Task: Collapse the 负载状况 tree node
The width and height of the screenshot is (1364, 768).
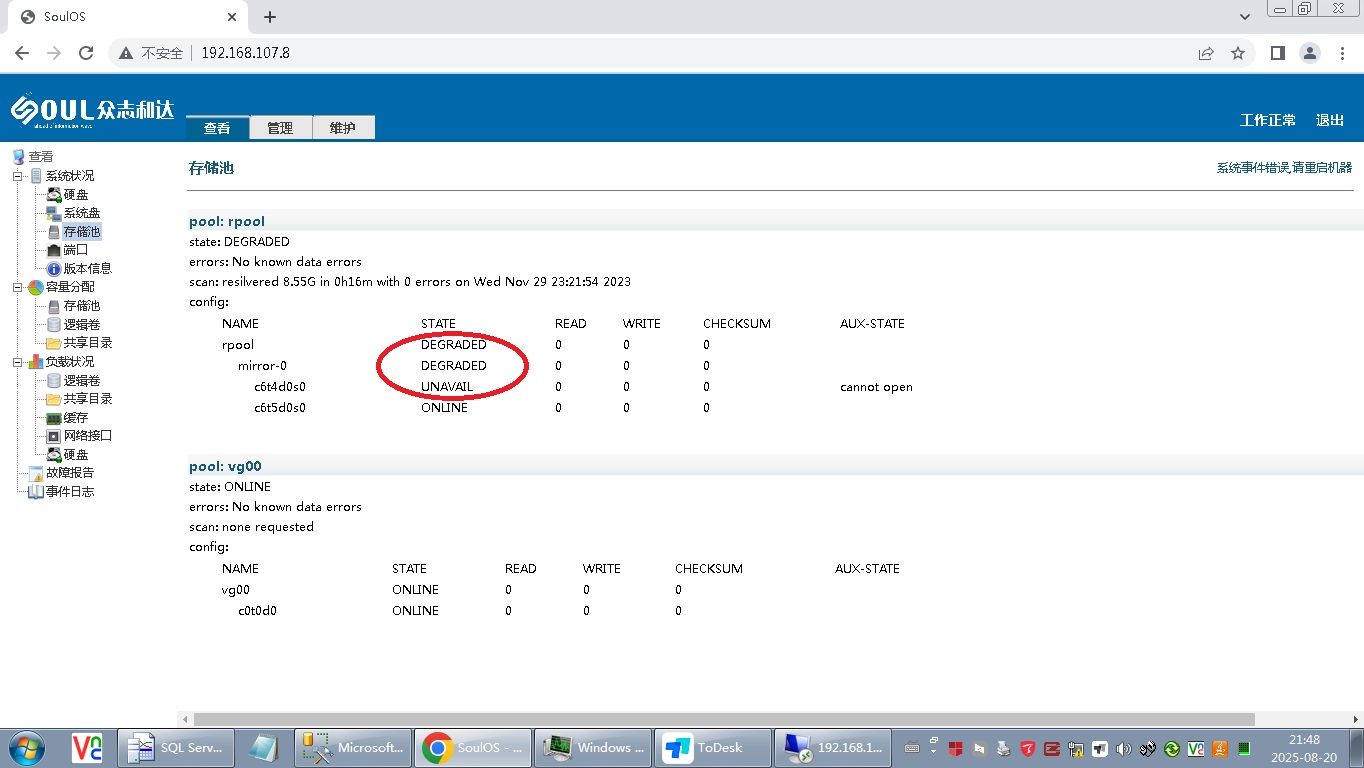Action: click(x=17, y=362)
